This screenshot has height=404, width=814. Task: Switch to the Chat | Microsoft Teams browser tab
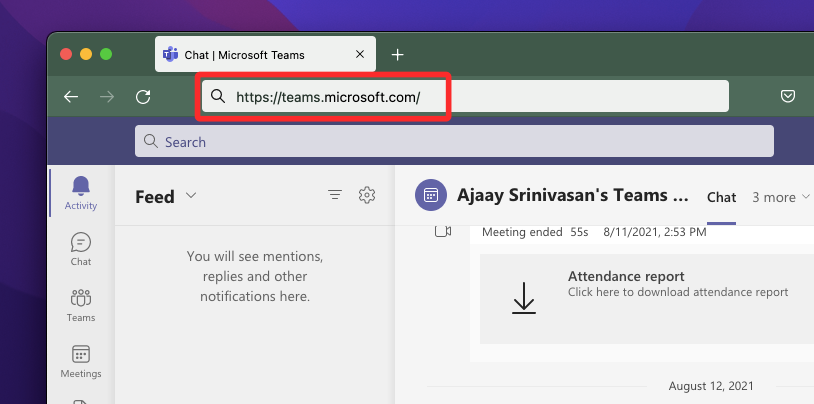pos(265,54)
